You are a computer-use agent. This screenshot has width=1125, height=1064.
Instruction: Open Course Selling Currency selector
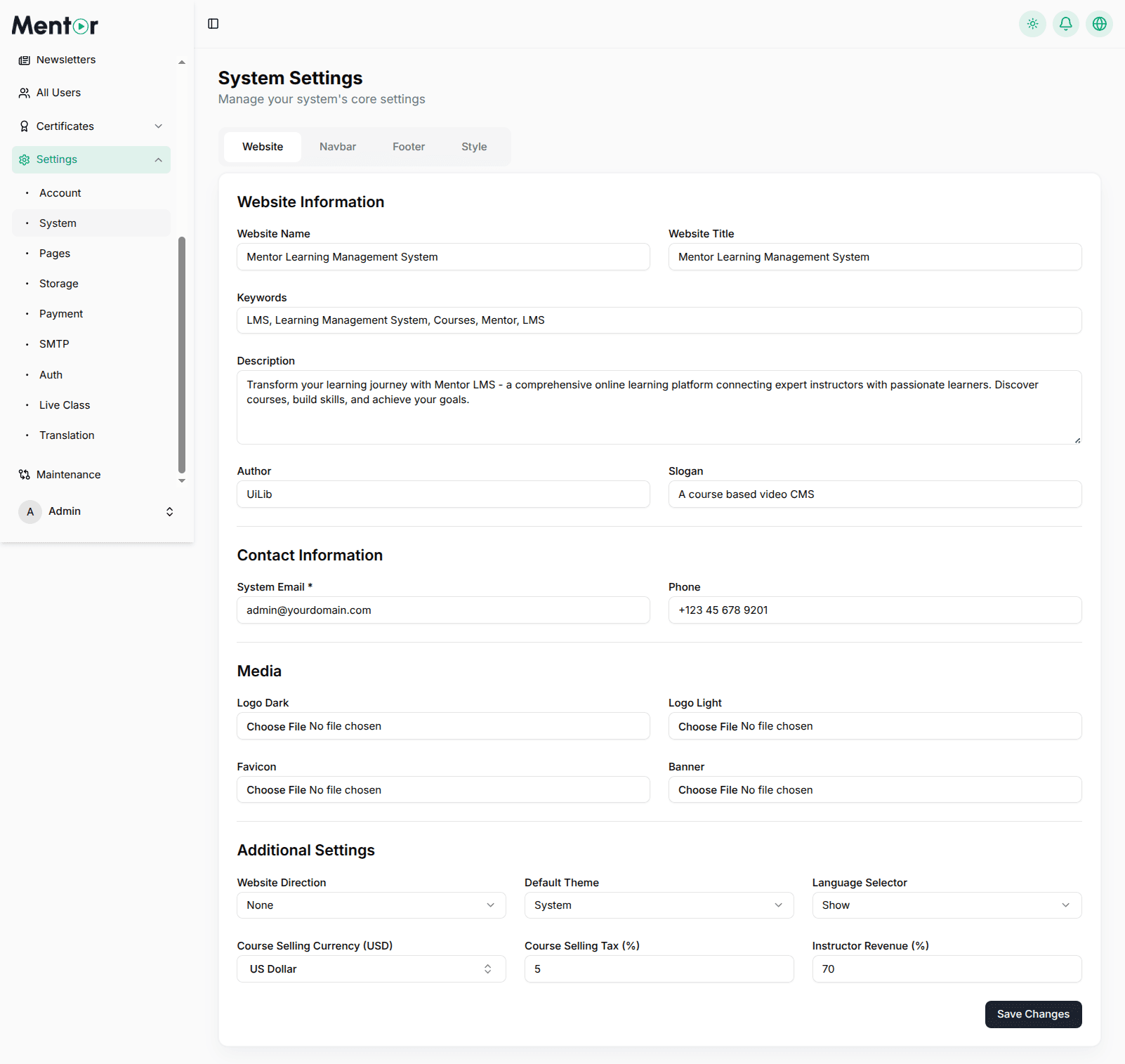coord(371,969)
